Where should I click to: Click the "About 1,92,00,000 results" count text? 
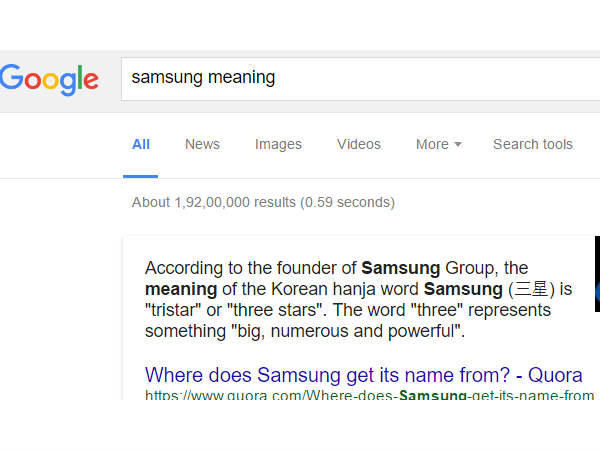click(x=214, y=202)
